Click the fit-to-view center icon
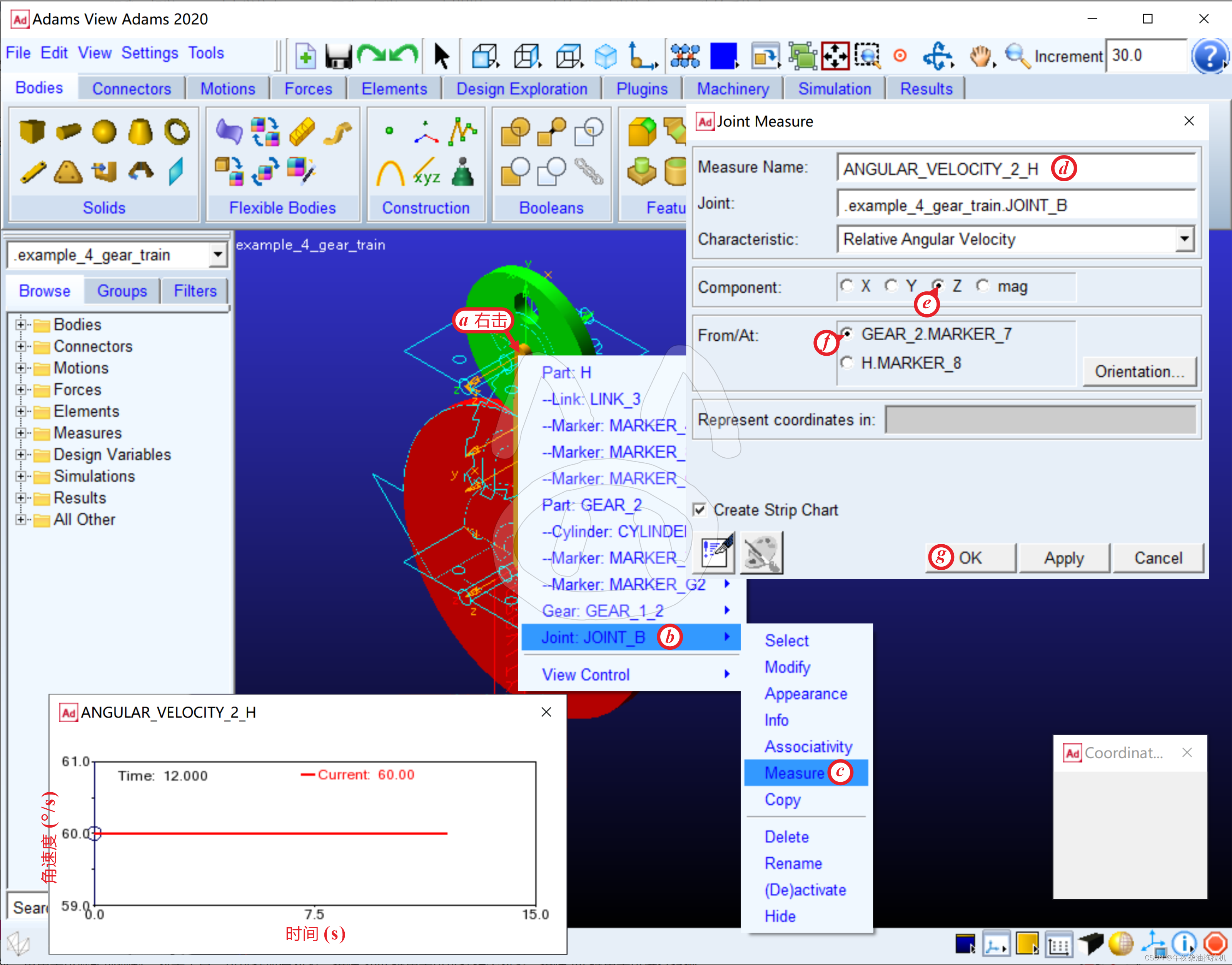The width and height of the screenshot is (1232, 965). (835, 57)
